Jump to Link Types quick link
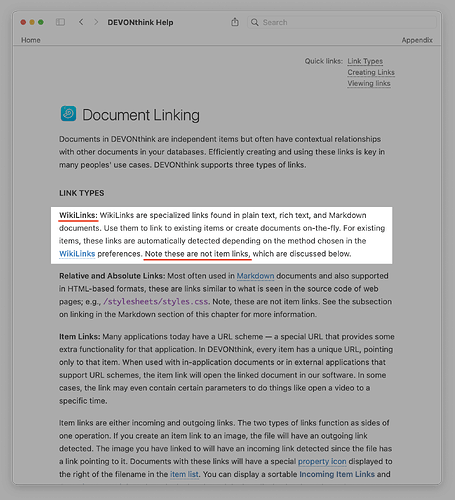This screenshot has height=500, width=455. click(x=365, y=61)
